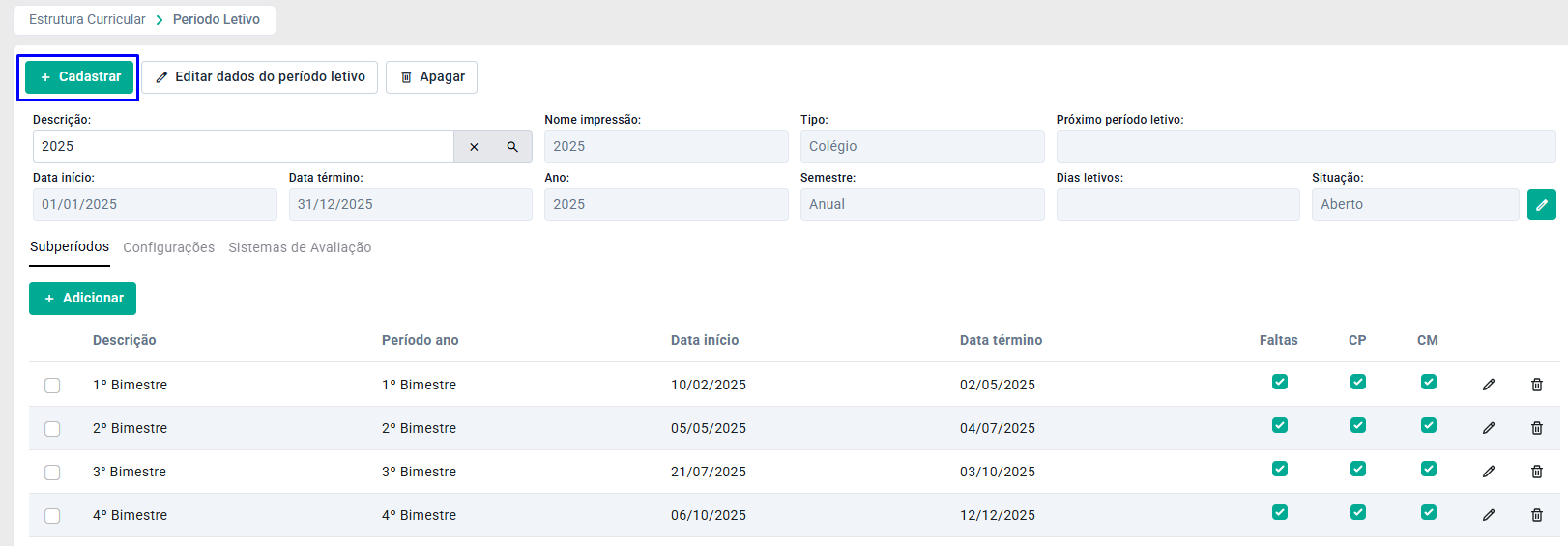Click the Descrição column header
Image resolution: width=1568 pixels, height=546 pixels.
[x=125, y=340]
